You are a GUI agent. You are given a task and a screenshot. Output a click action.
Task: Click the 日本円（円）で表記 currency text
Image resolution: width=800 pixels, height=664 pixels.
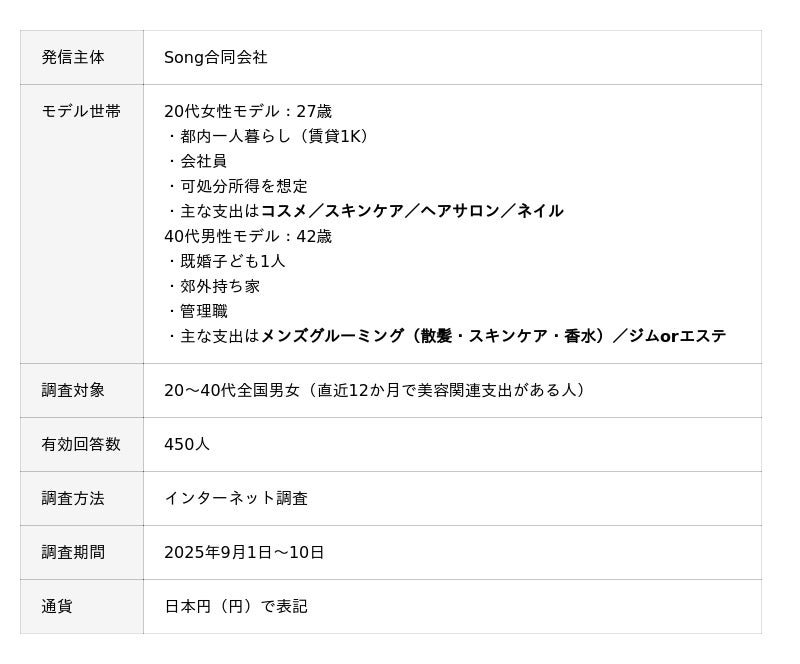point(236,607)
